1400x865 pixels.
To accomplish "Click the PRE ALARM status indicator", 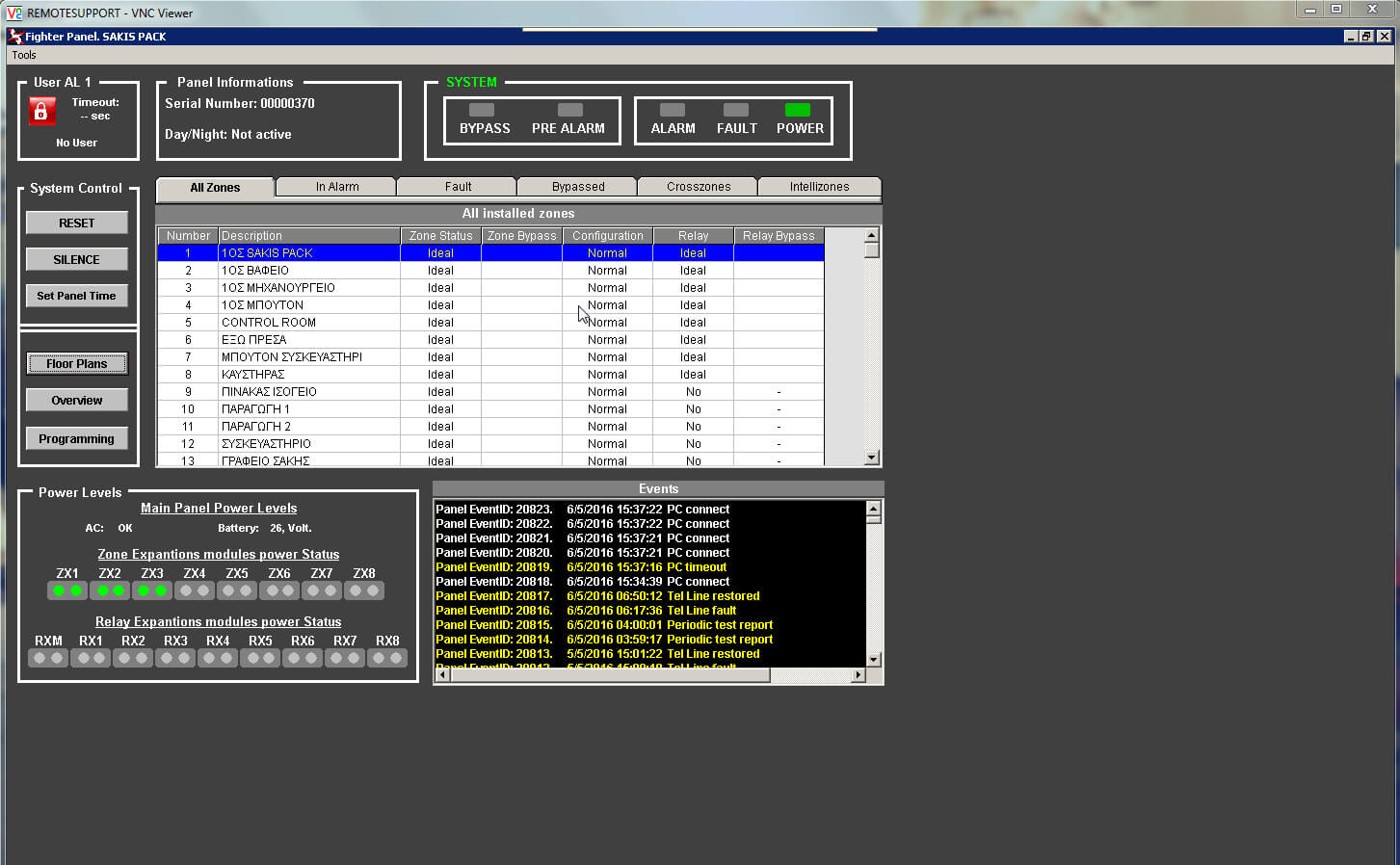I will pos(570,110).
